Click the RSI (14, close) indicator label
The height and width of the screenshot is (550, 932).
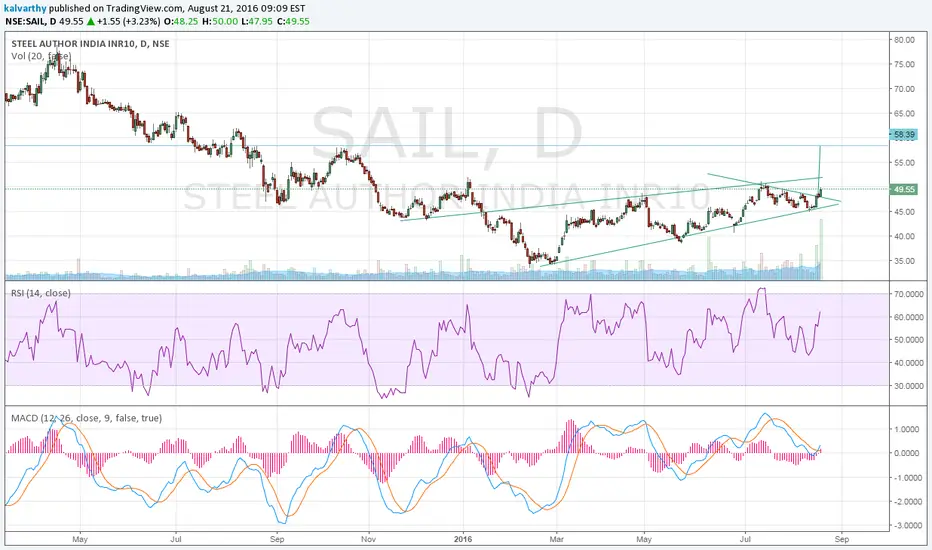pos(40,293)
